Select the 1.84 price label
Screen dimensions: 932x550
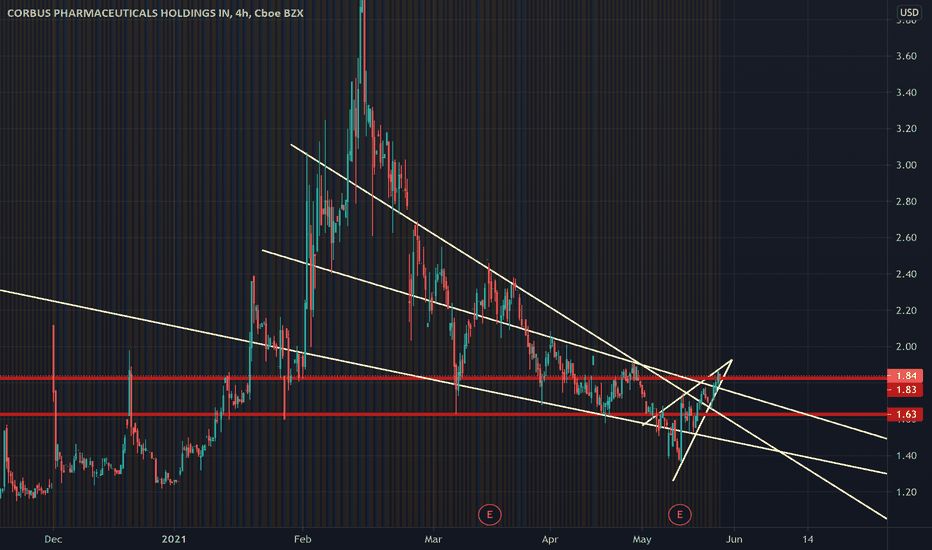click(905, 376)
